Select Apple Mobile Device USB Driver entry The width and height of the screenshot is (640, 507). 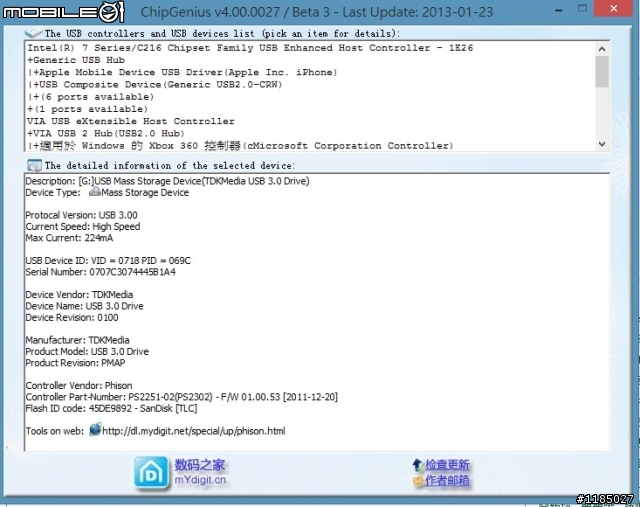coord(182,72)
